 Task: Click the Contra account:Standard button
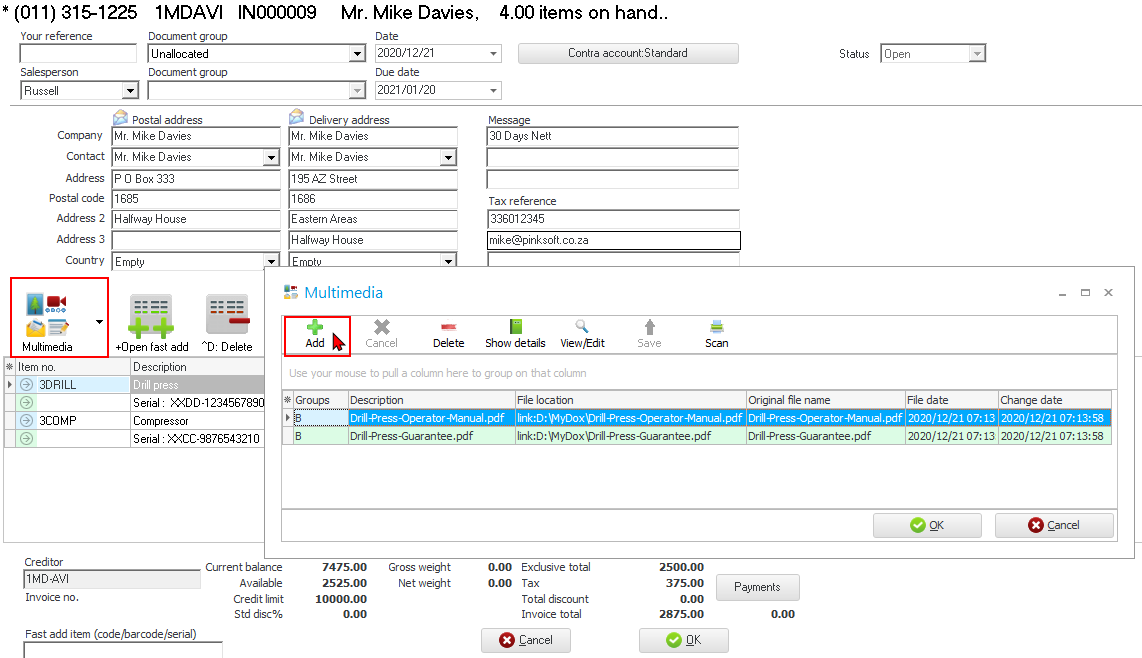click(628, 53)
